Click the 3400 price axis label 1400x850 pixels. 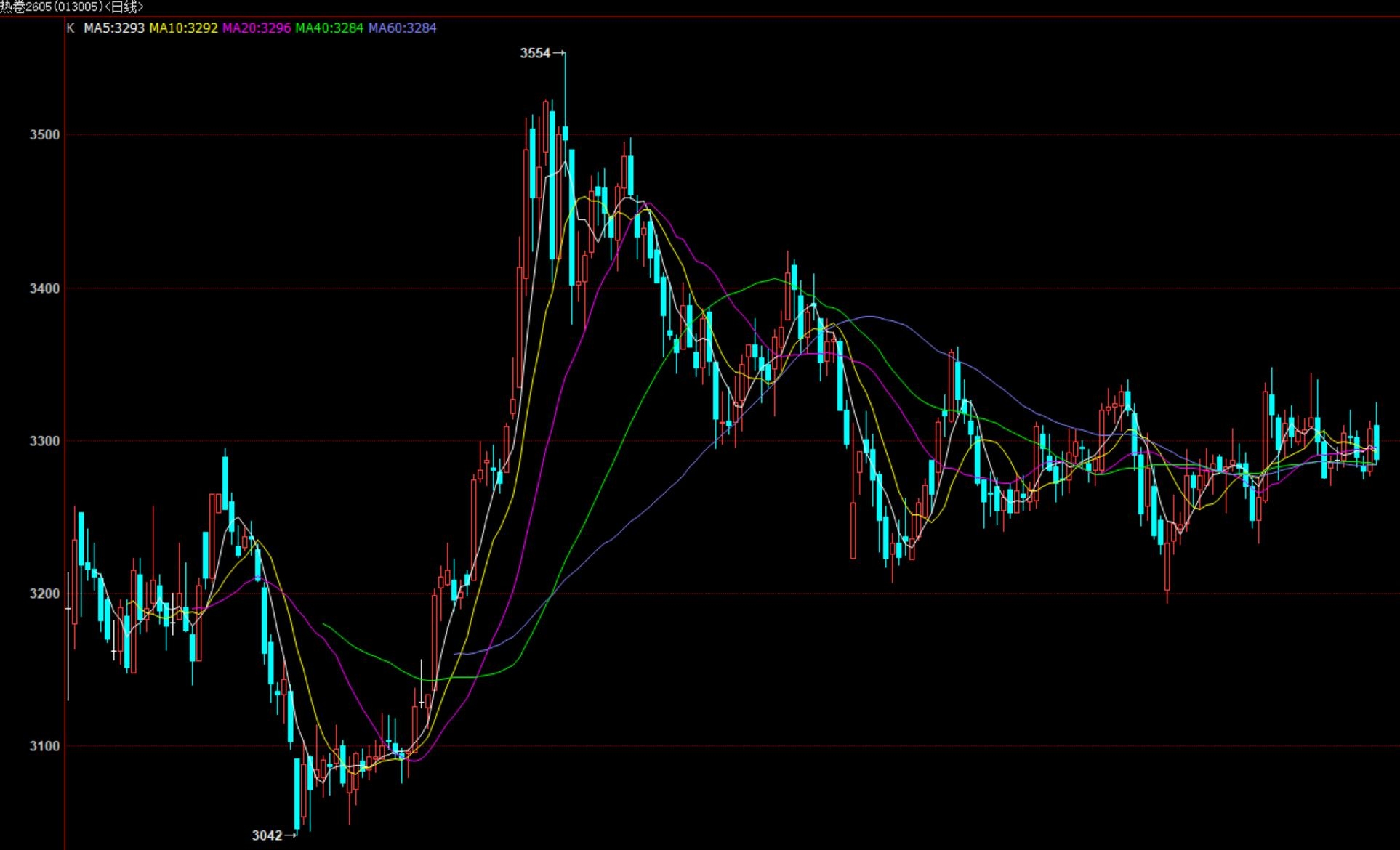tap(44, 288)
